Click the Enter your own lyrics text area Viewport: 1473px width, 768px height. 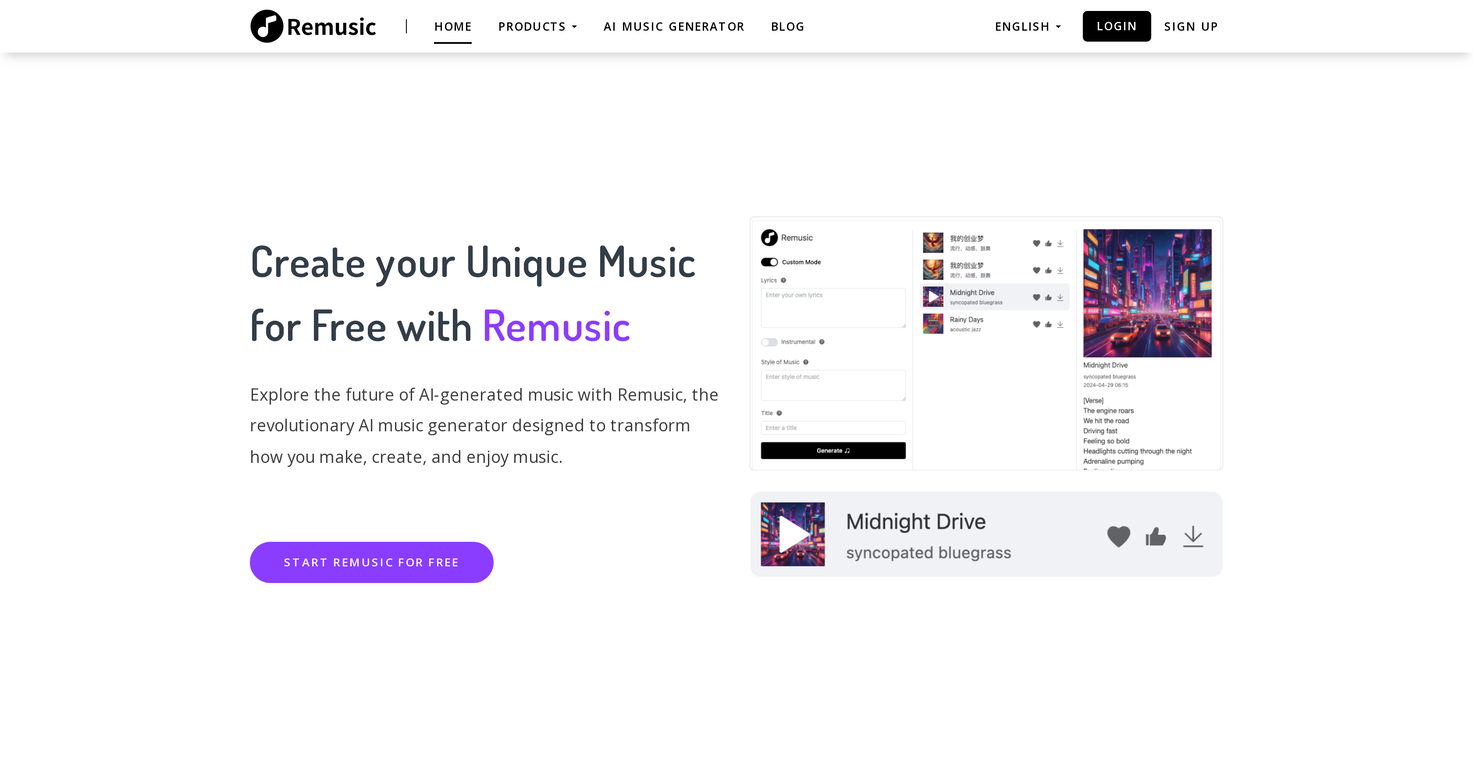(x=832, y=307)
